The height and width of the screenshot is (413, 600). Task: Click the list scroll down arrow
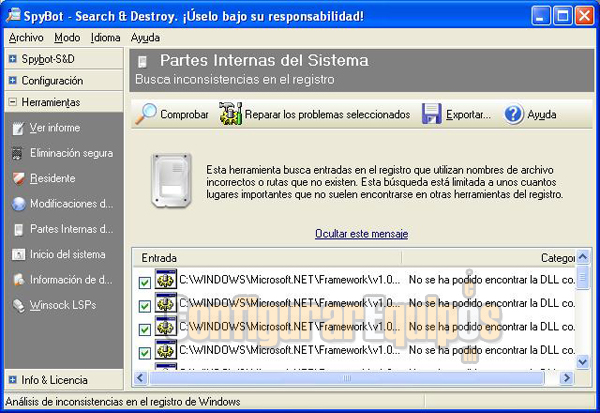coord(582,361)
